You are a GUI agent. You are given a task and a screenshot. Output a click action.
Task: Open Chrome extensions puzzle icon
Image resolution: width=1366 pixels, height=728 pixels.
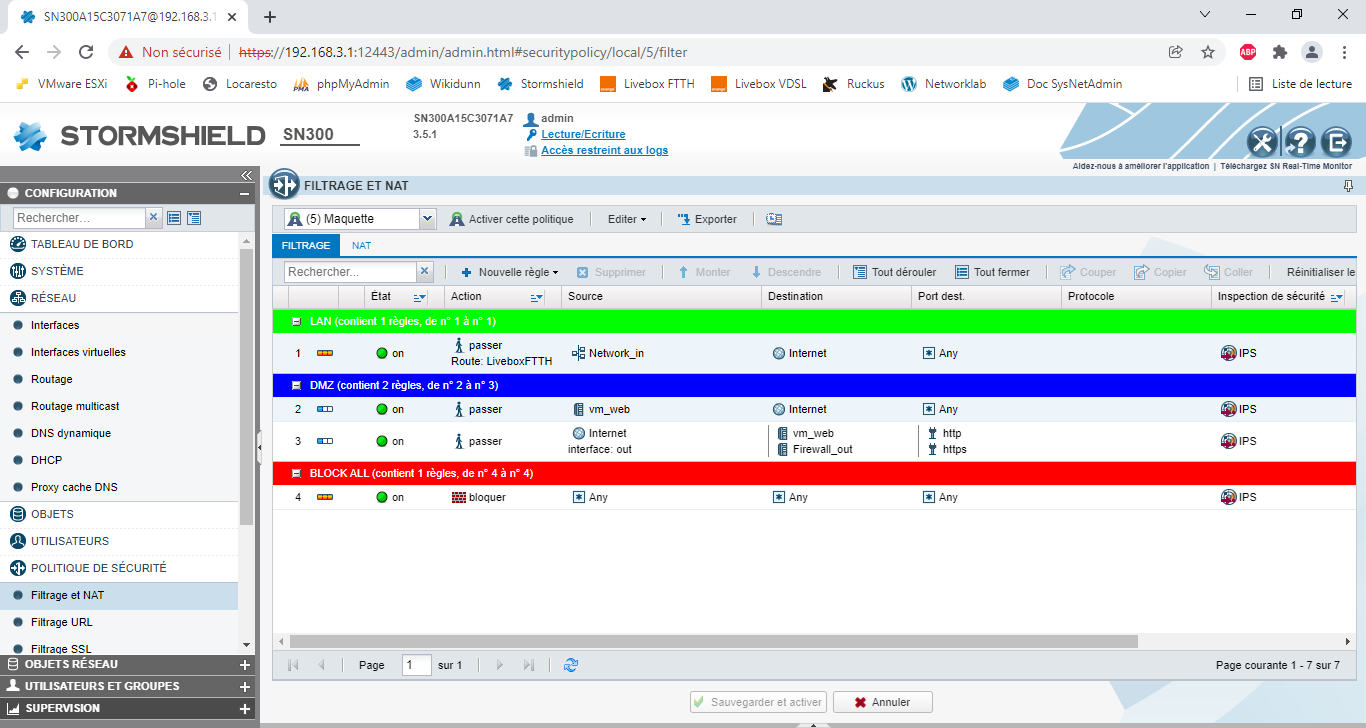(x=1280, y=52)
